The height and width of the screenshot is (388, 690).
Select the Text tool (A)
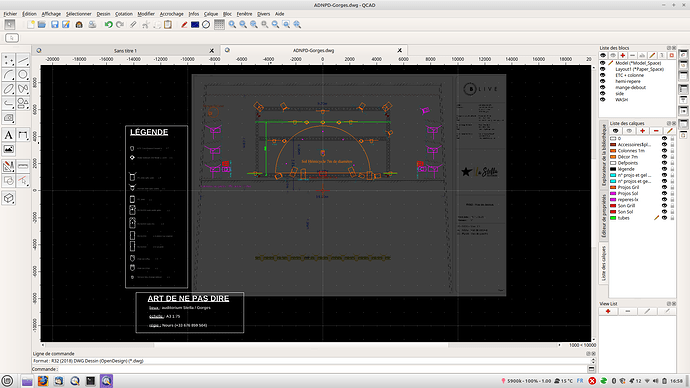click(8, 135)
